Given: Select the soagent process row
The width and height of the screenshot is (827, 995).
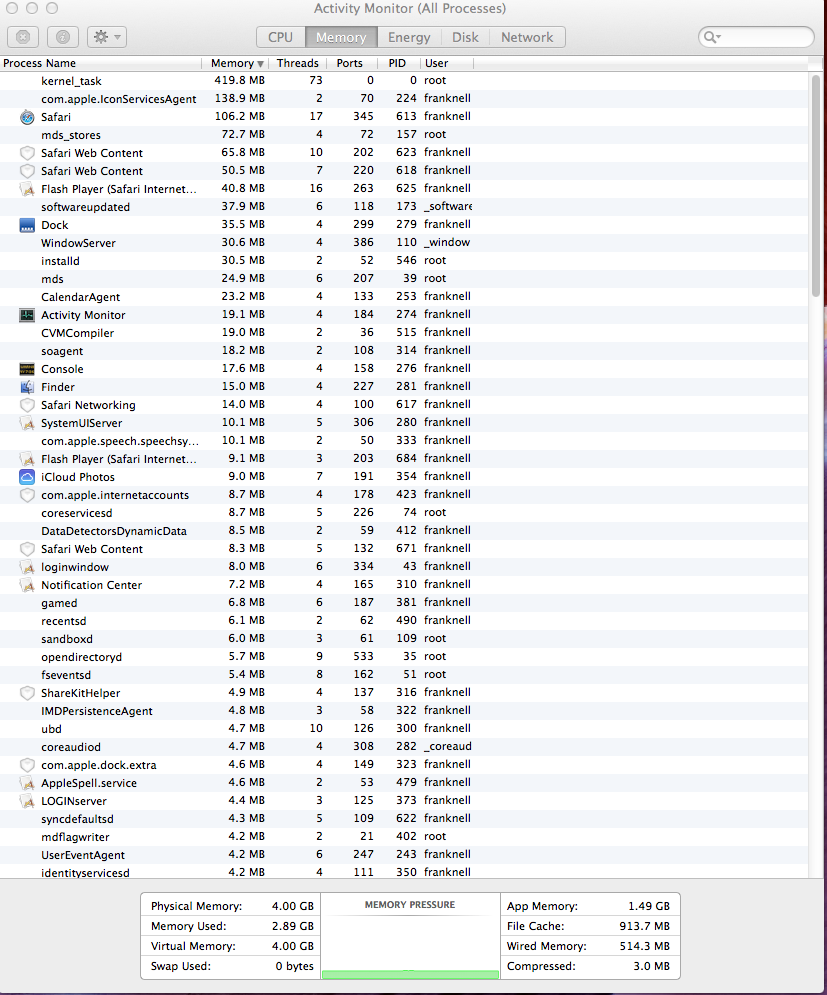Looking at the screenshot, I should pos(404,350).
